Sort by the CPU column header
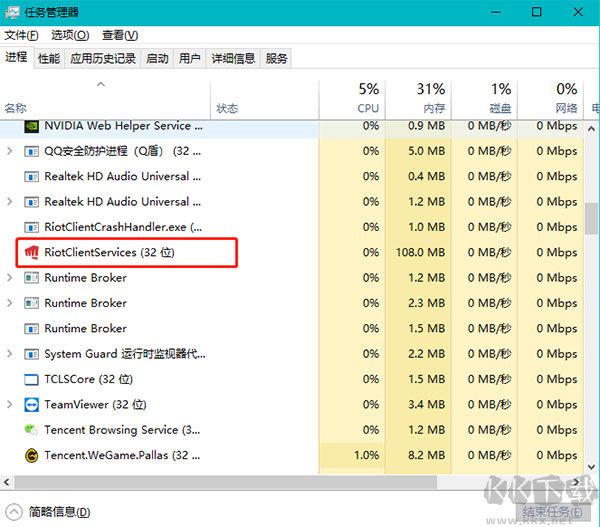600x527 pixels. click(352, 98)
